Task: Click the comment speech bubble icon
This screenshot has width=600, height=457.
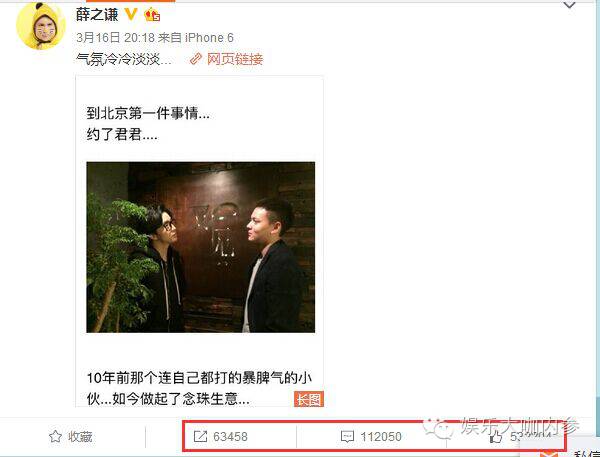Action: pos(347,437)
